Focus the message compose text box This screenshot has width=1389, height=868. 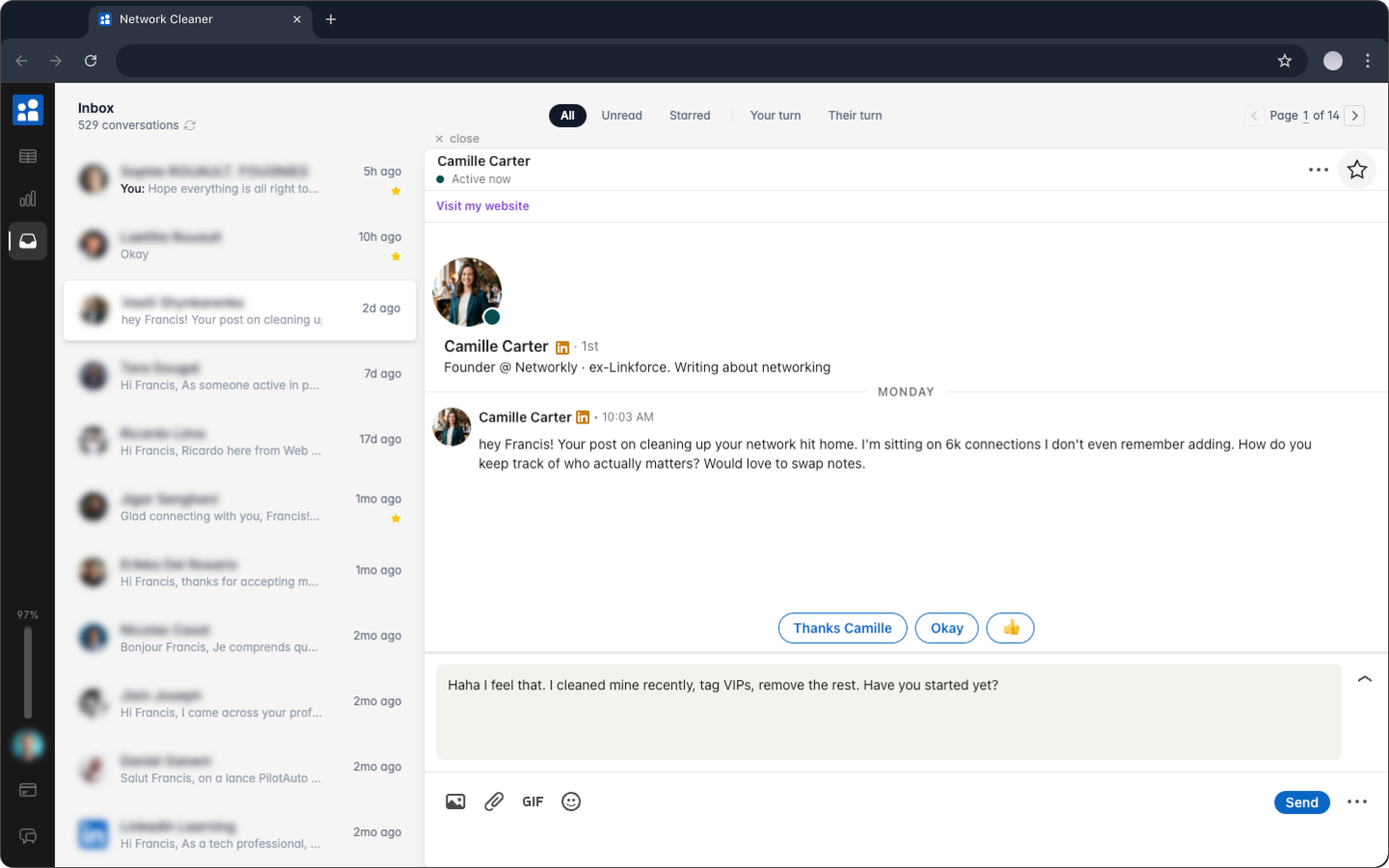coord(888,712)
